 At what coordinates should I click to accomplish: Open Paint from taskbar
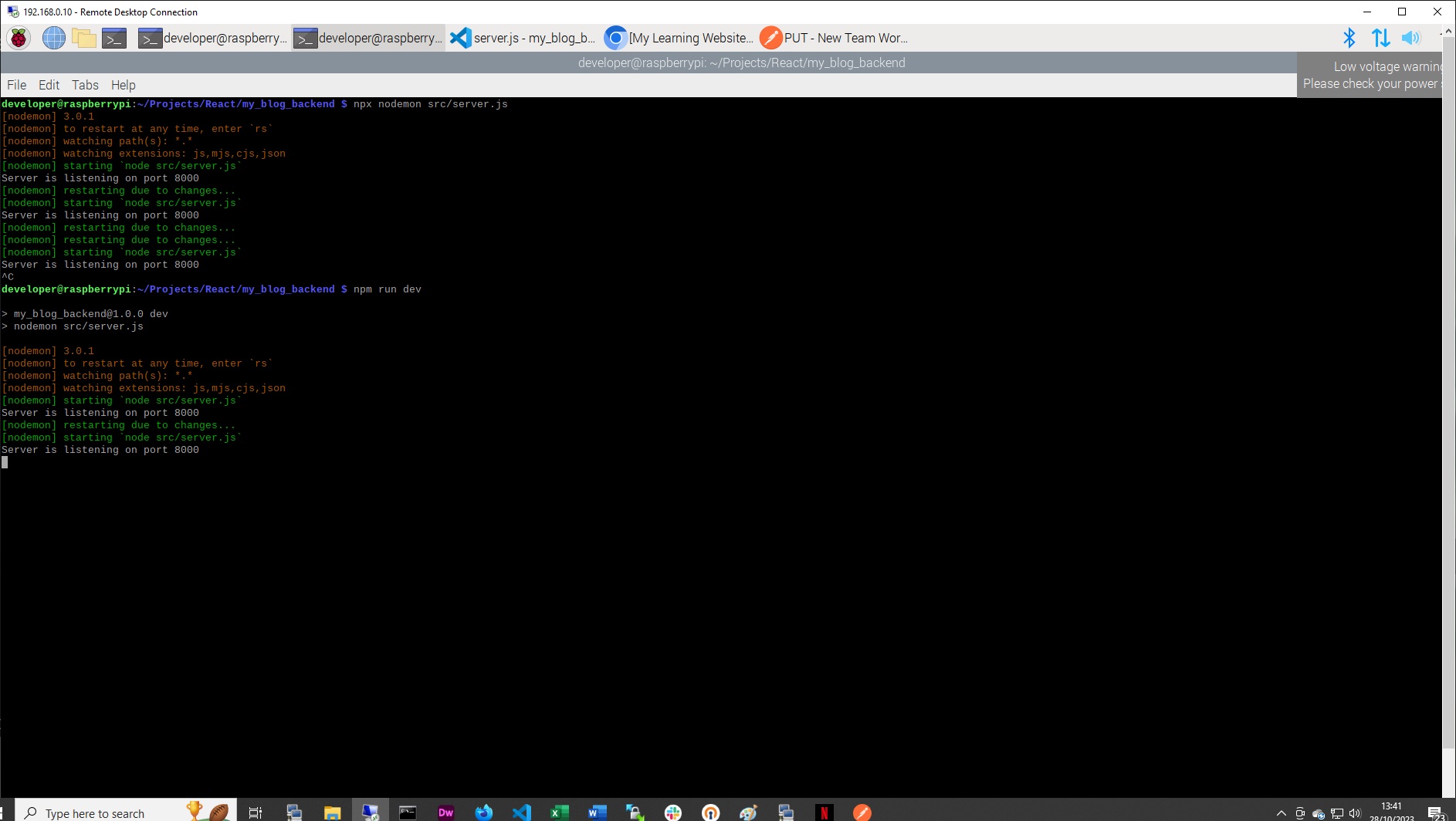tap(748, 813)
